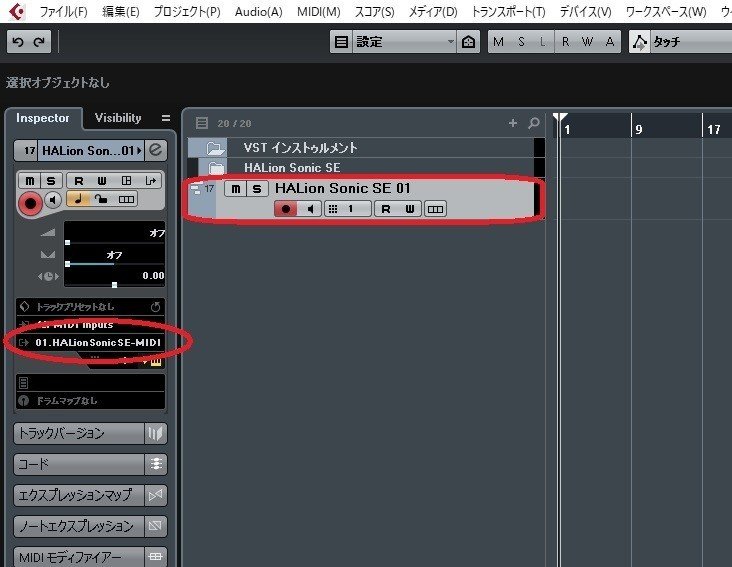Click the icon on the ノートエクスプレッション section
The height and width of the screenshot is (567, 732).
click(x=155, y=526)
